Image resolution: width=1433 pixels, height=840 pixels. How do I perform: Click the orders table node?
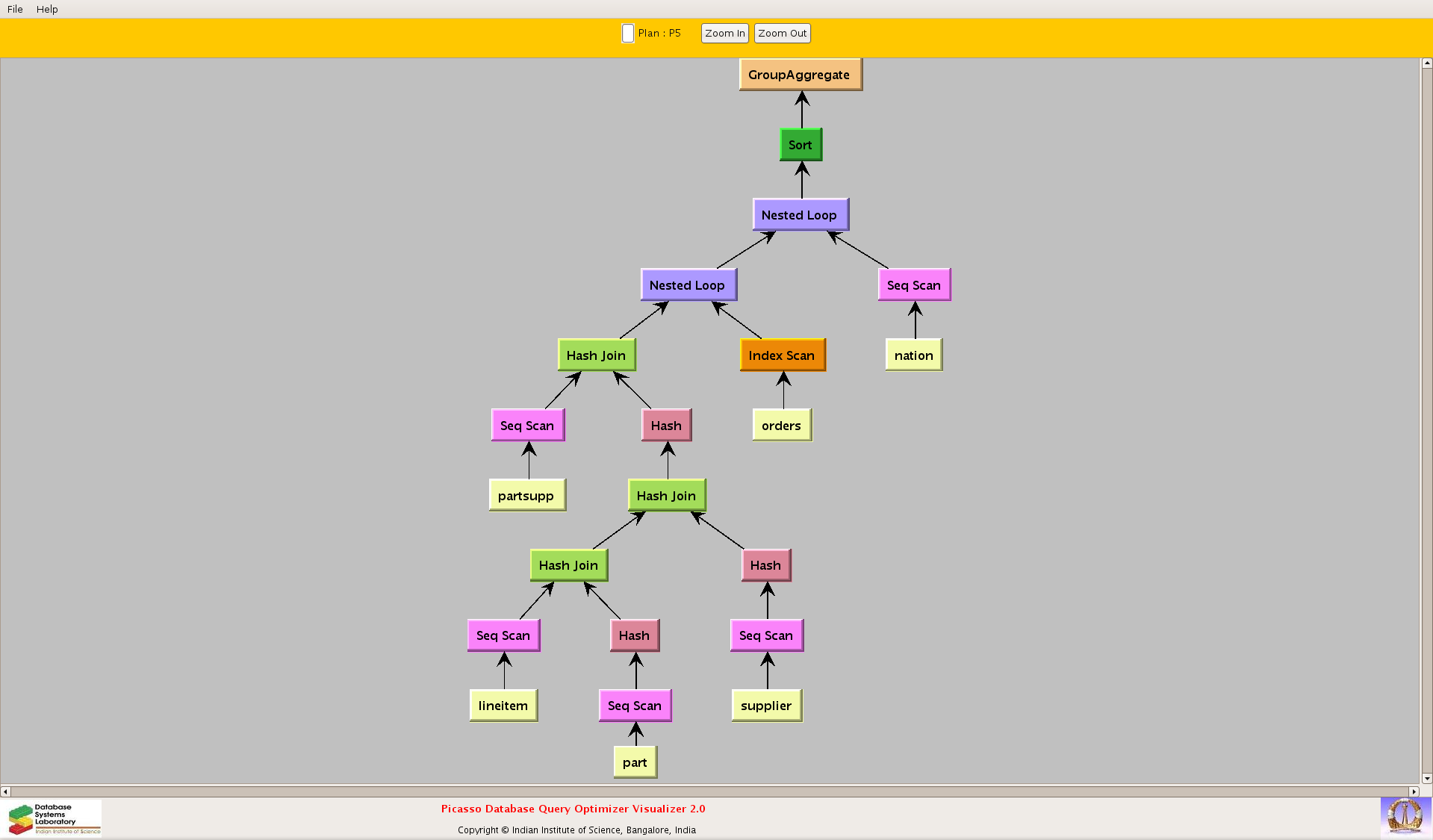click(781, 426)
